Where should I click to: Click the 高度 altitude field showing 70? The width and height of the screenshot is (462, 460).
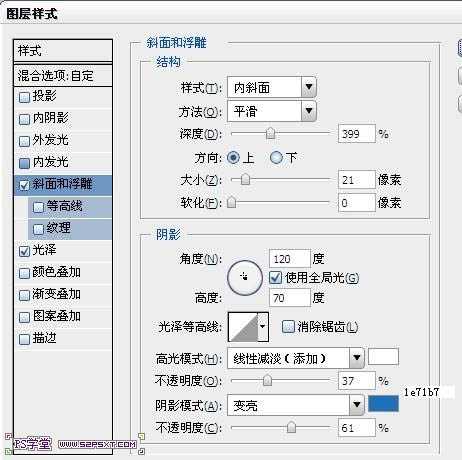290,298
